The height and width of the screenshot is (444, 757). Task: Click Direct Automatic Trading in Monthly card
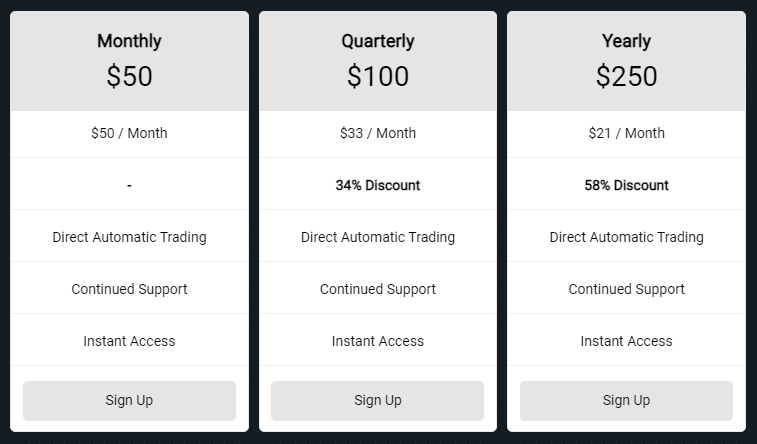click(129, 237)
